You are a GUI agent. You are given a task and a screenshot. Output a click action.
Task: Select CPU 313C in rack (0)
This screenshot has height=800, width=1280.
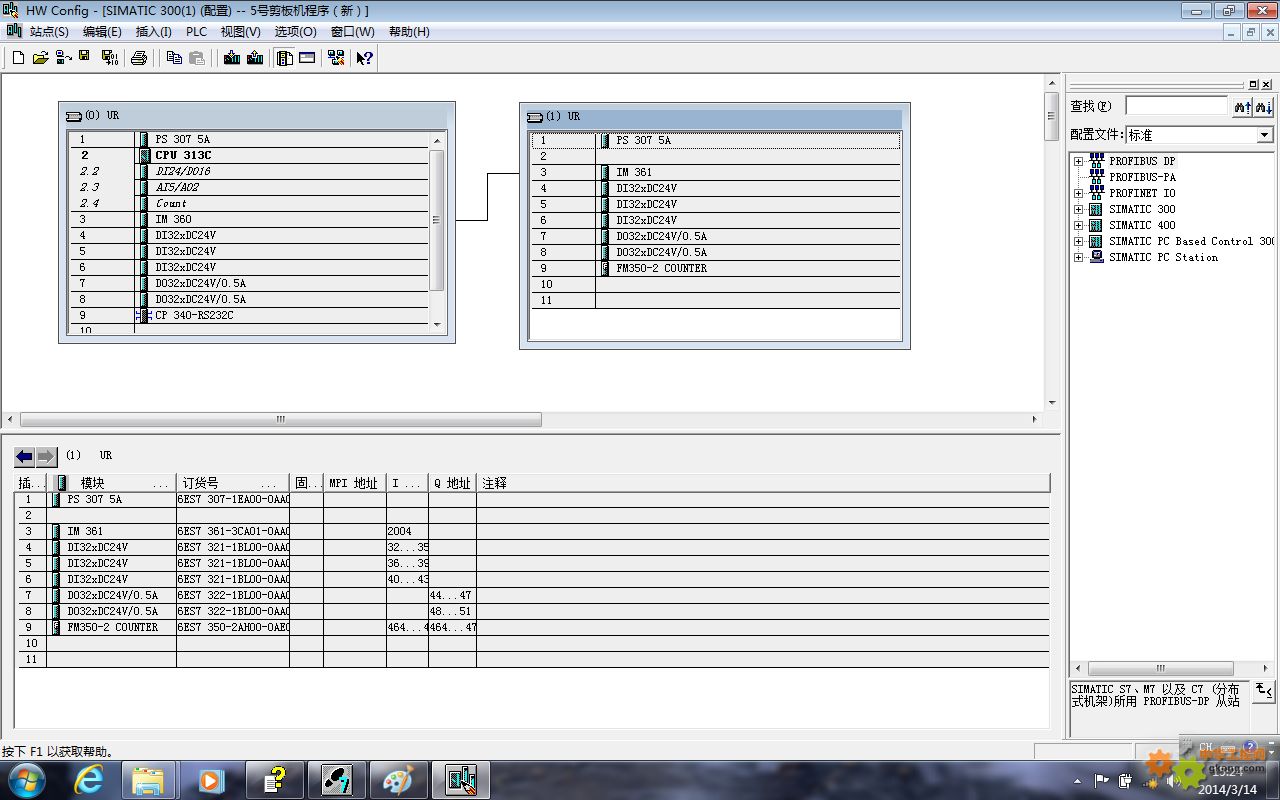(x=183, y=155)
